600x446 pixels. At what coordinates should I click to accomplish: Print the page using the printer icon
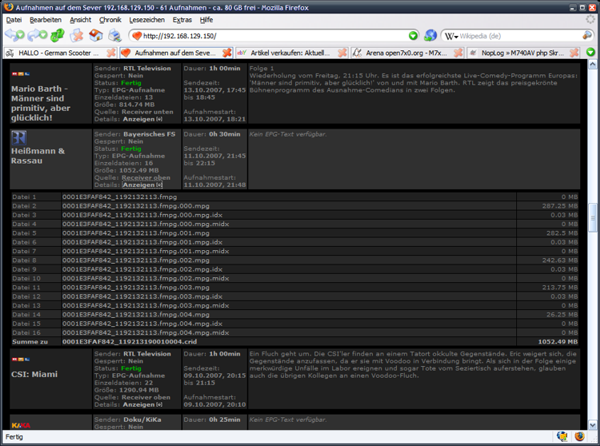click(114, 36)
